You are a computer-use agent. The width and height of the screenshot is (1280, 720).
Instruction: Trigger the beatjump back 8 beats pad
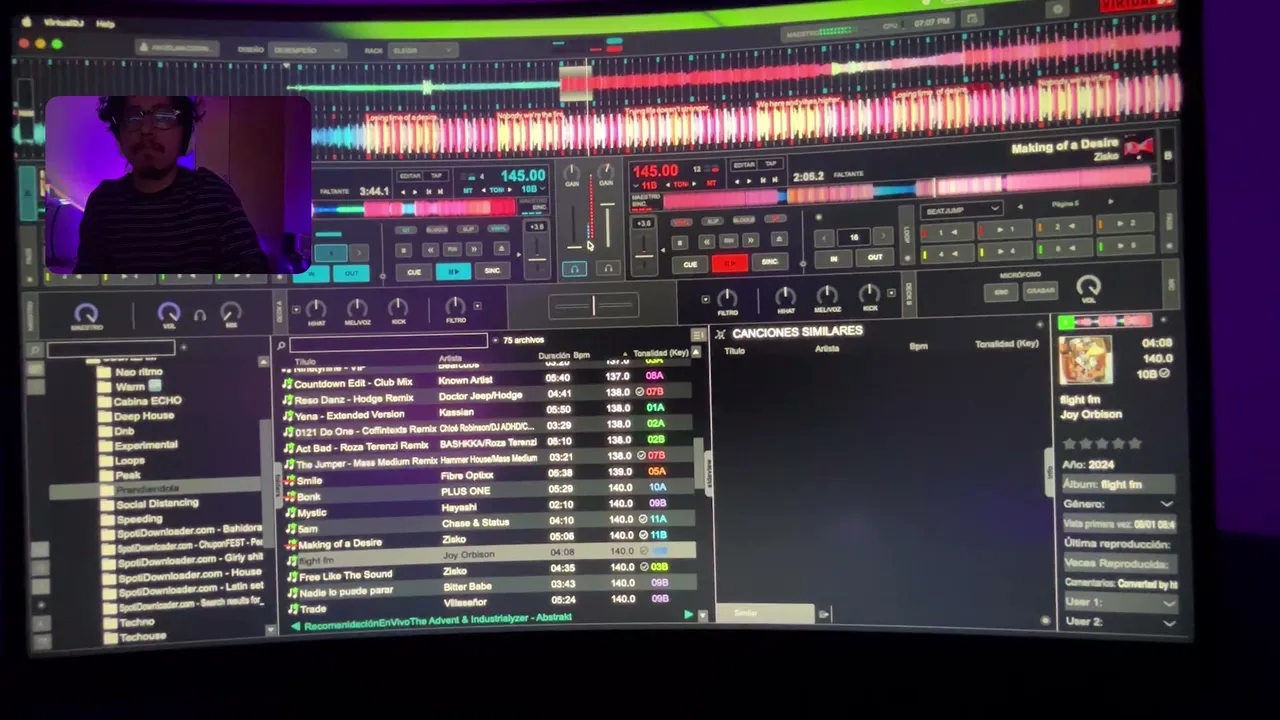(x=1064, y=248)
